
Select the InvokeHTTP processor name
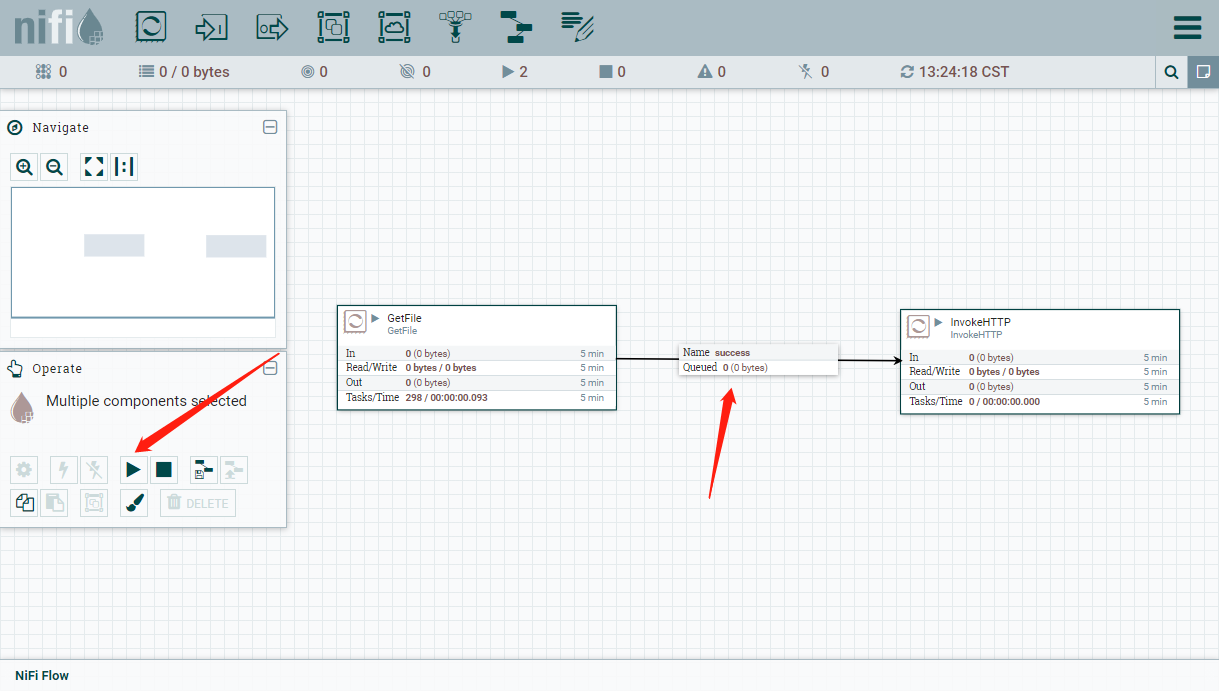click(x=981, y=322)
